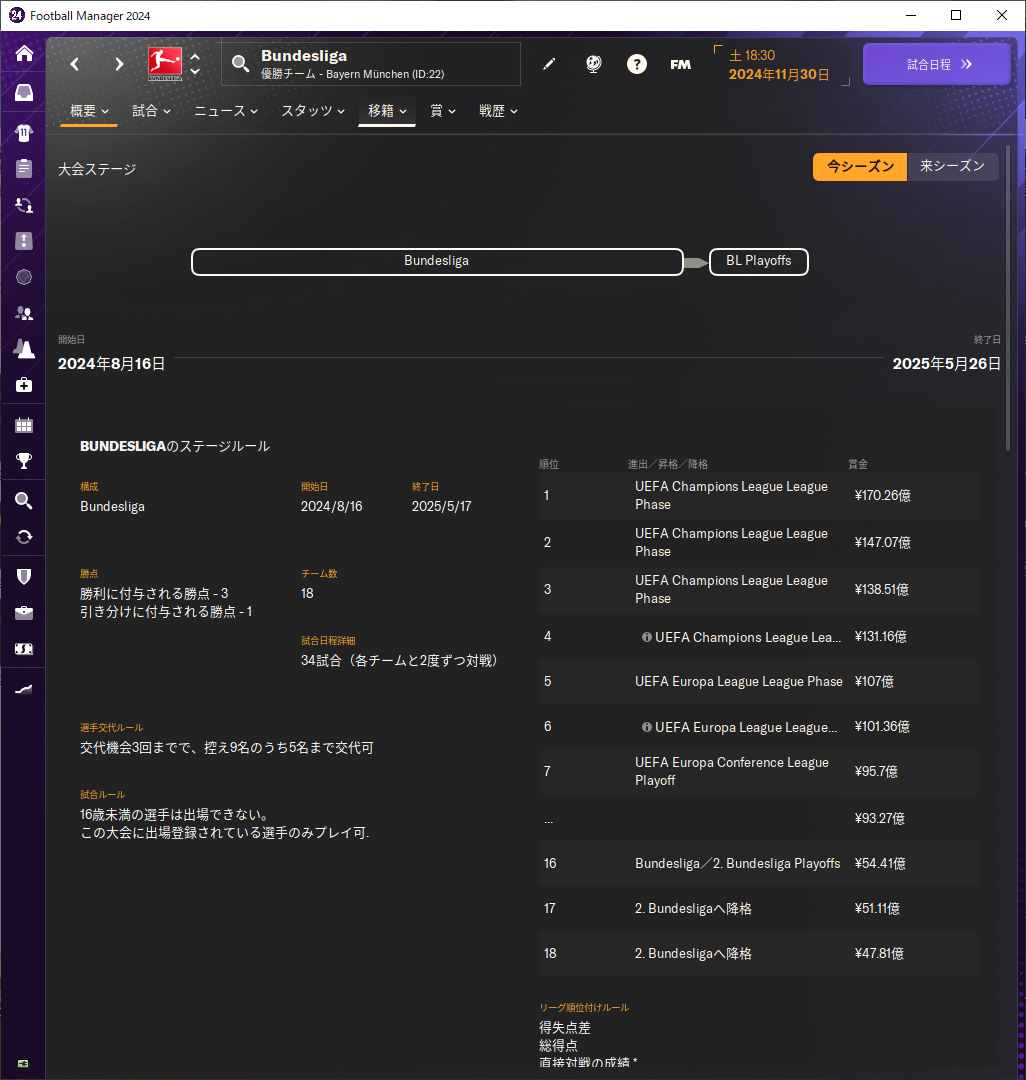The image size is (1026, 1080).
Task: Click Bundesliga/2. Bundesliga Playoffs row
Action: [x=758, y=863]
